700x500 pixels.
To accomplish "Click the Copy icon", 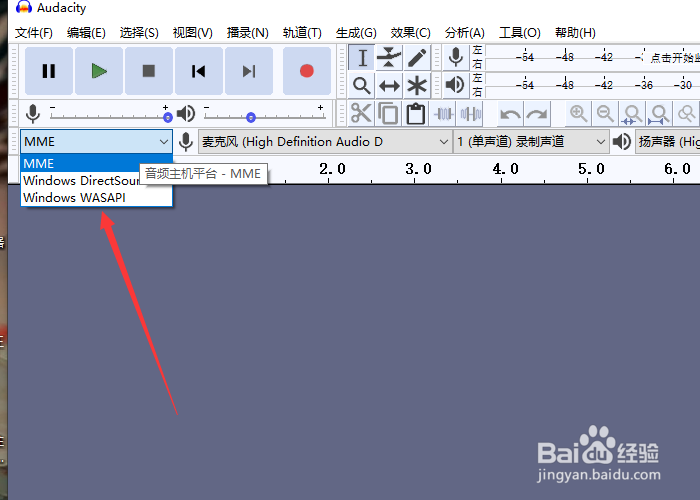I will [388, 113].
